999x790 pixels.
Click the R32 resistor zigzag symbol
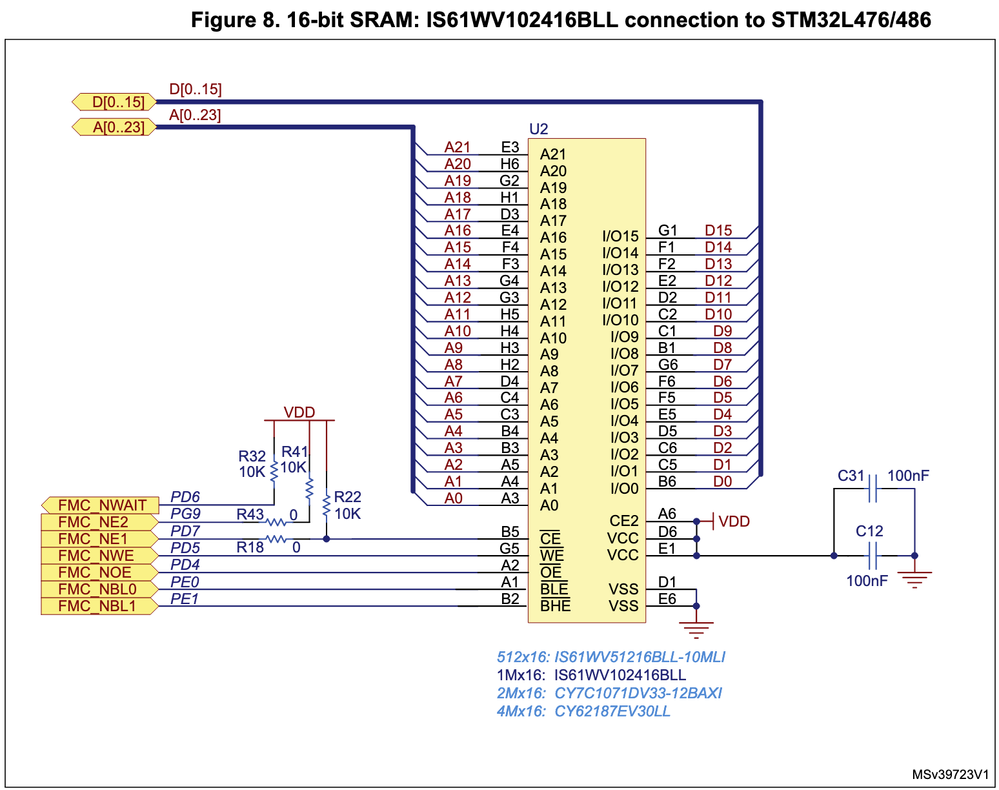274,472
